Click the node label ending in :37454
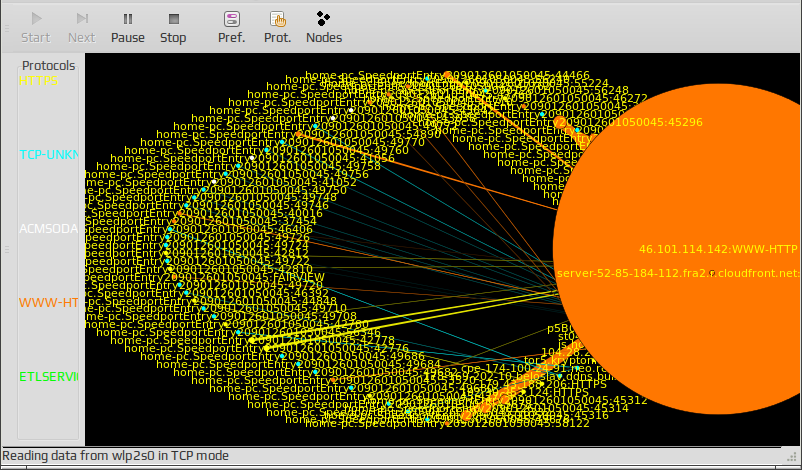 [200, 221]
